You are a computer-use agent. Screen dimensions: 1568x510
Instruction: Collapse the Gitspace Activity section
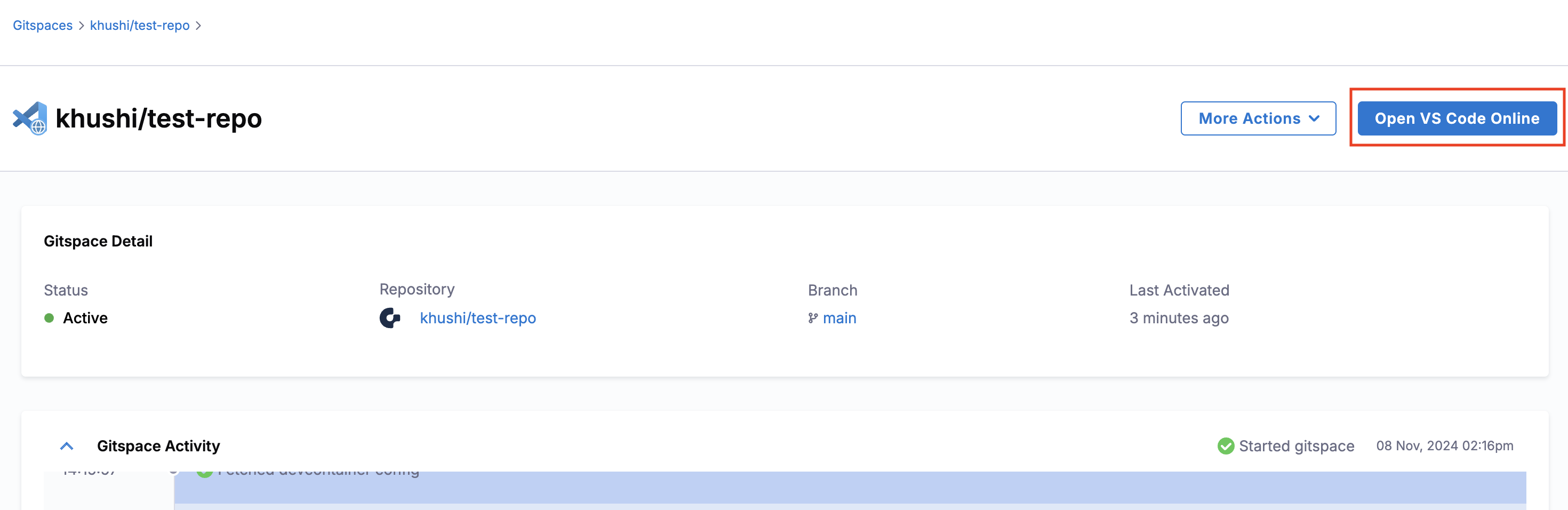pyautogui.click(x=67, y=446)
